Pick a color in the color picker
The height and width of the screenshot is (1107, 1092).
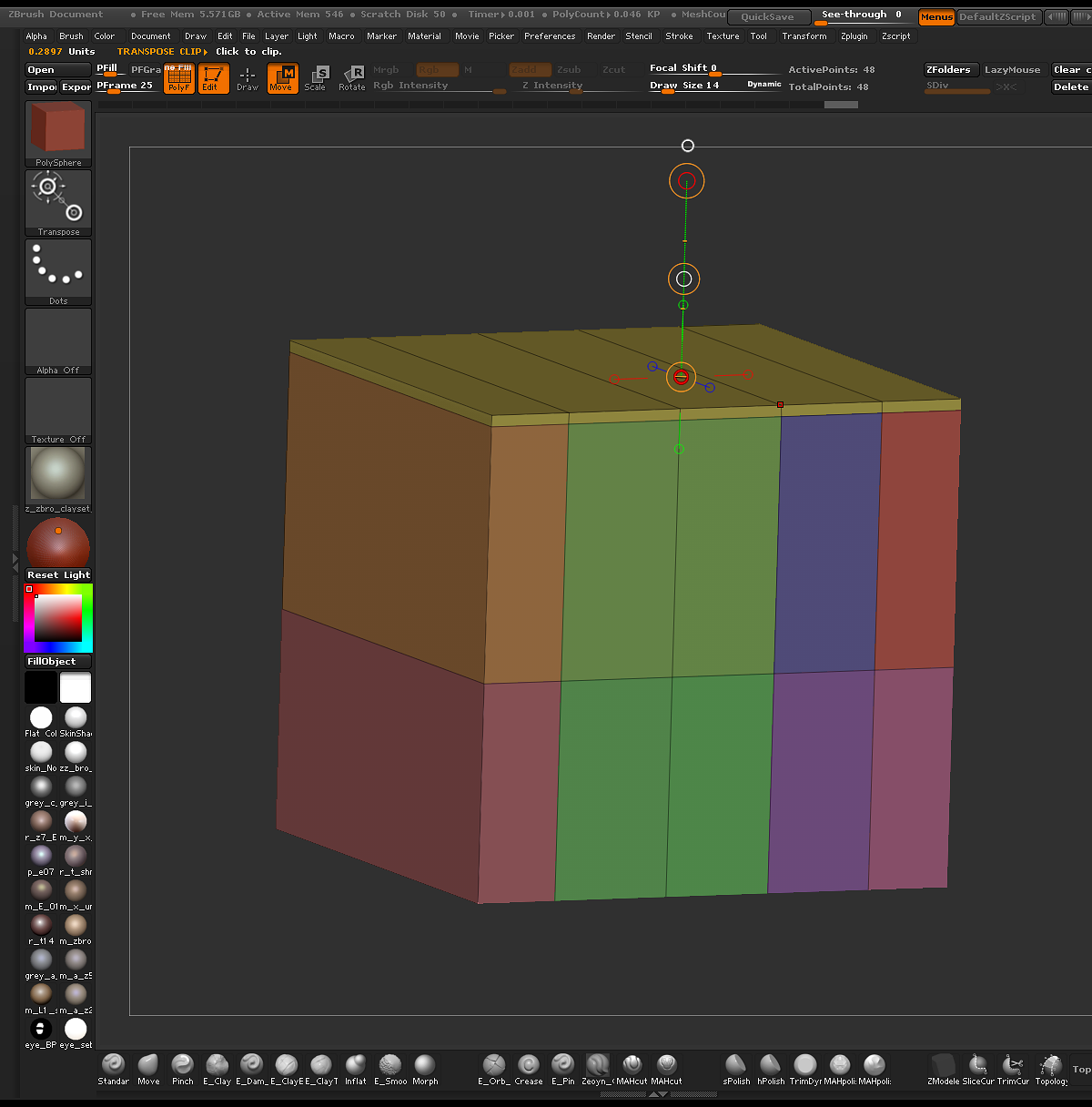(x=58, y=618)
